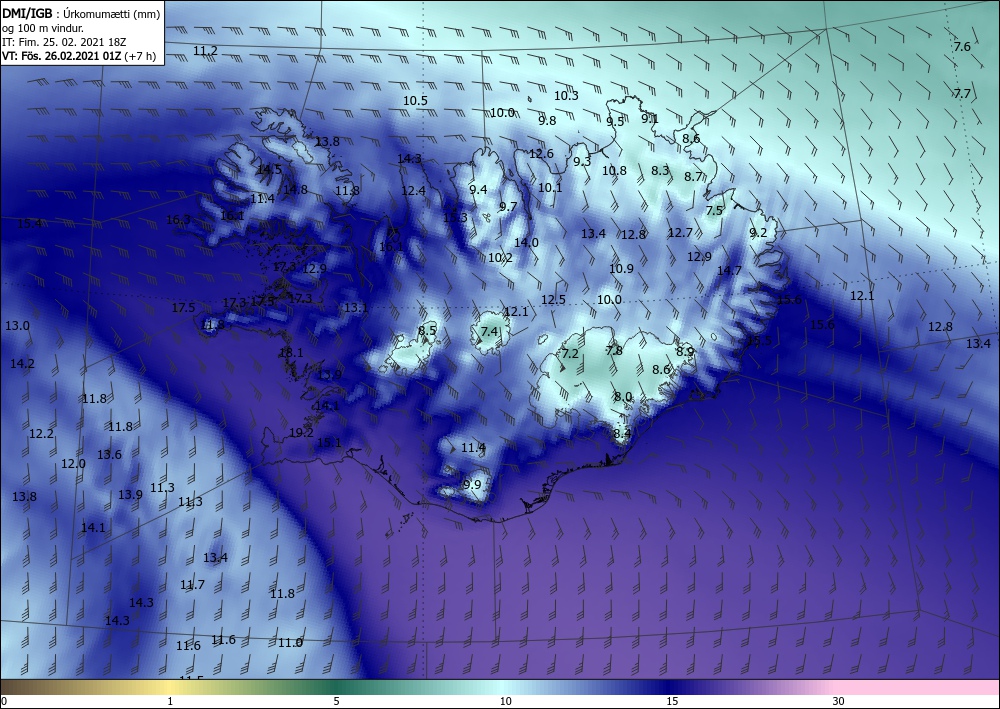Click the value "13.1" on the map
Screen dimensions: 1000x709
click(x=356, y=309)
